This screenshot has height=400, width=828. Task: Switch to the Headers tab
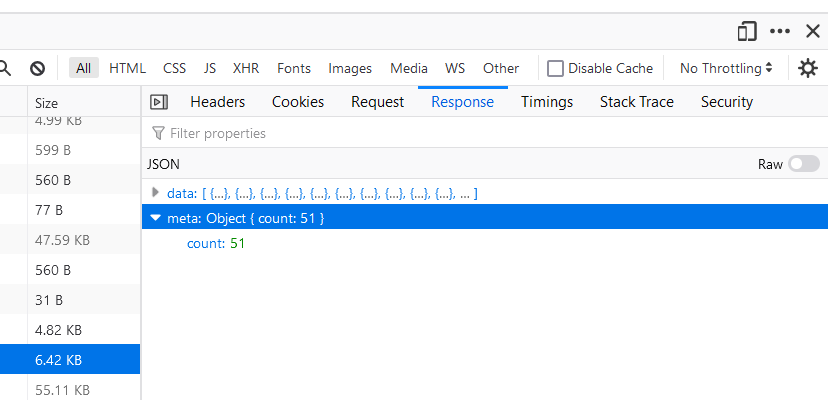pyautogui.click(x=218, y=102)
